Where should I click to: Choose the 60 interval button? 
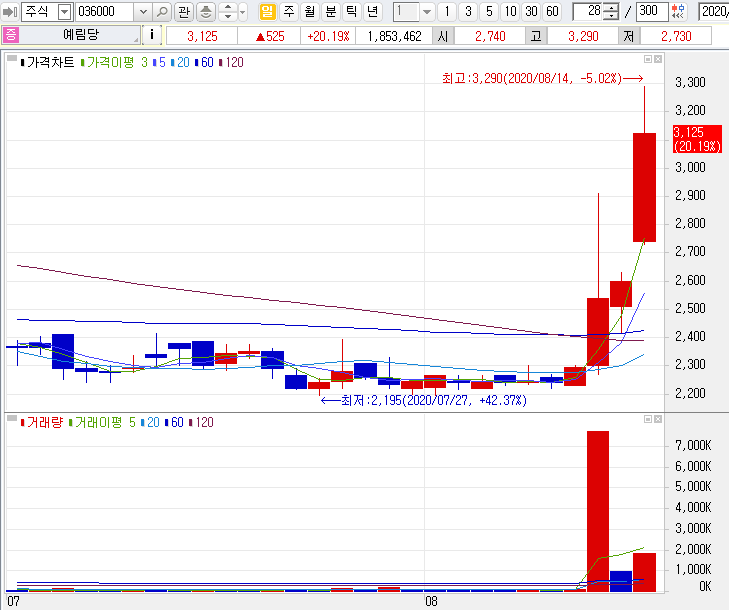[x=552, y=12]
